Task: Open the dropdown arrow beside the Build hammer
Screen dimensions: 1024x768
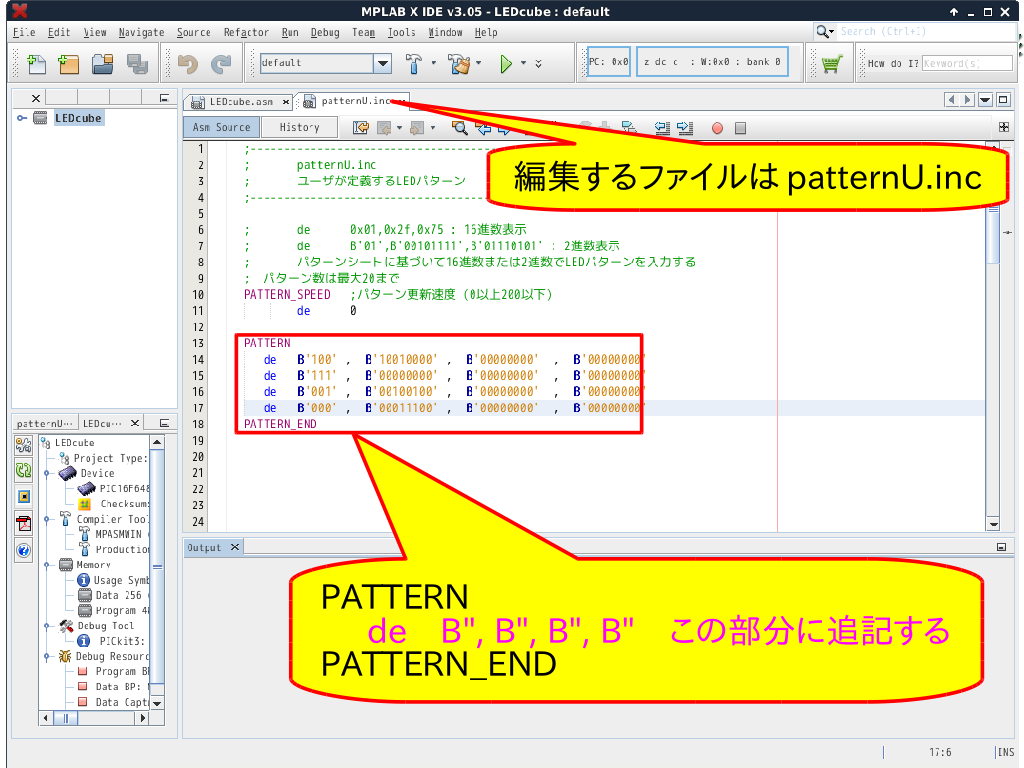Action: point(434,63)
